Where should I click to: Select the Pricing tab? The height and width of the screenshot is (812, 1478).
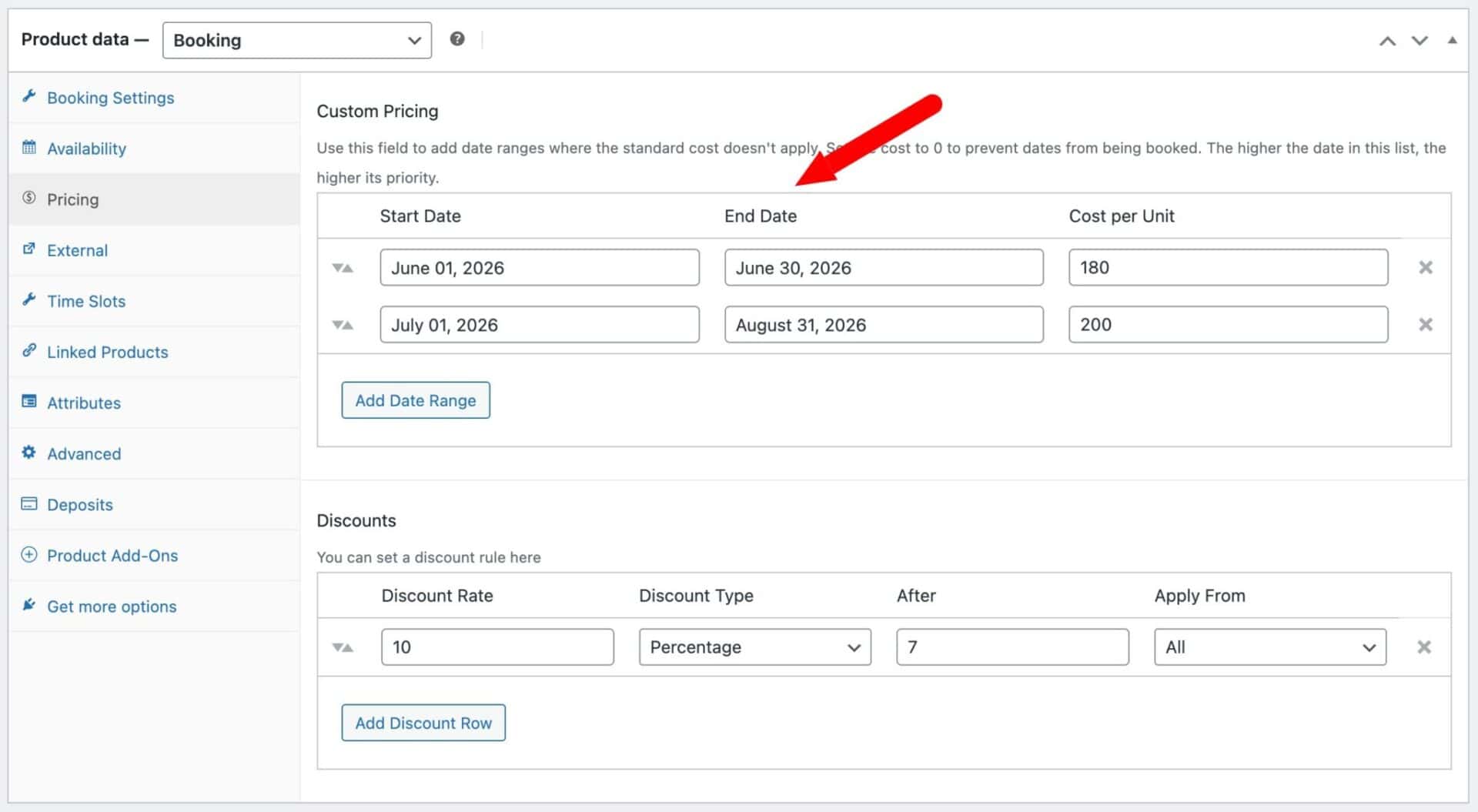coord(154,199)
